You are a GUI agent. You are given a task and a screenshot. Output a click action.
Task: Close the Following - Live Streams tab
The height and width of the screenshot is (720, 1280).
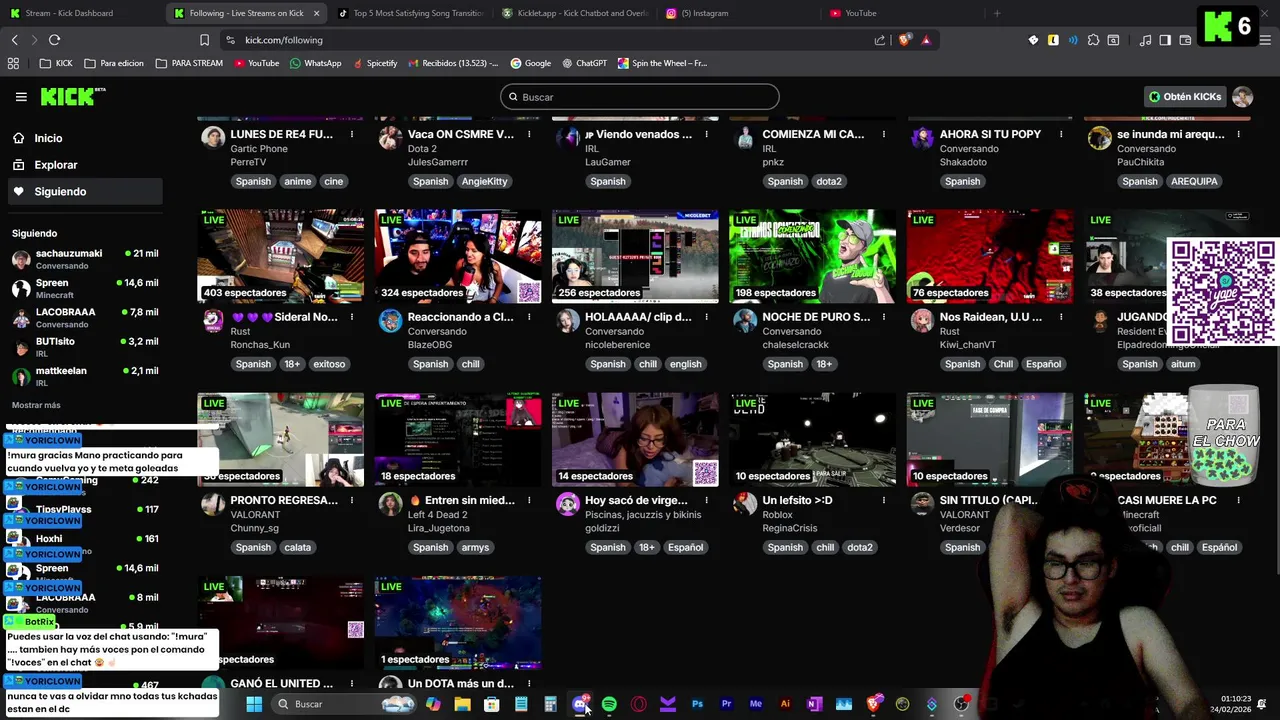tap(317, 13)
